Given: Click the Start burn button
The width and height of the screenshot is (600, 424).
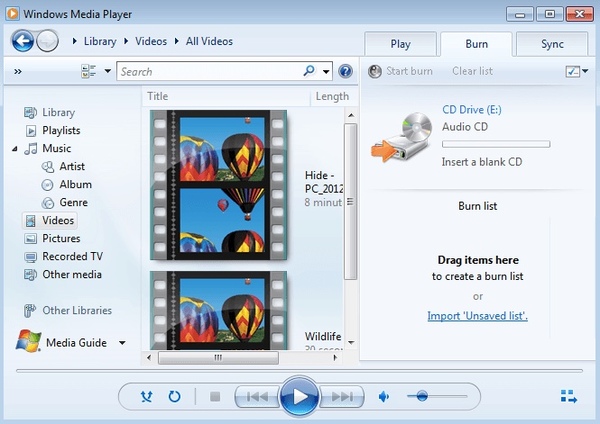Looking at the screenshot, I should [400, 72].
